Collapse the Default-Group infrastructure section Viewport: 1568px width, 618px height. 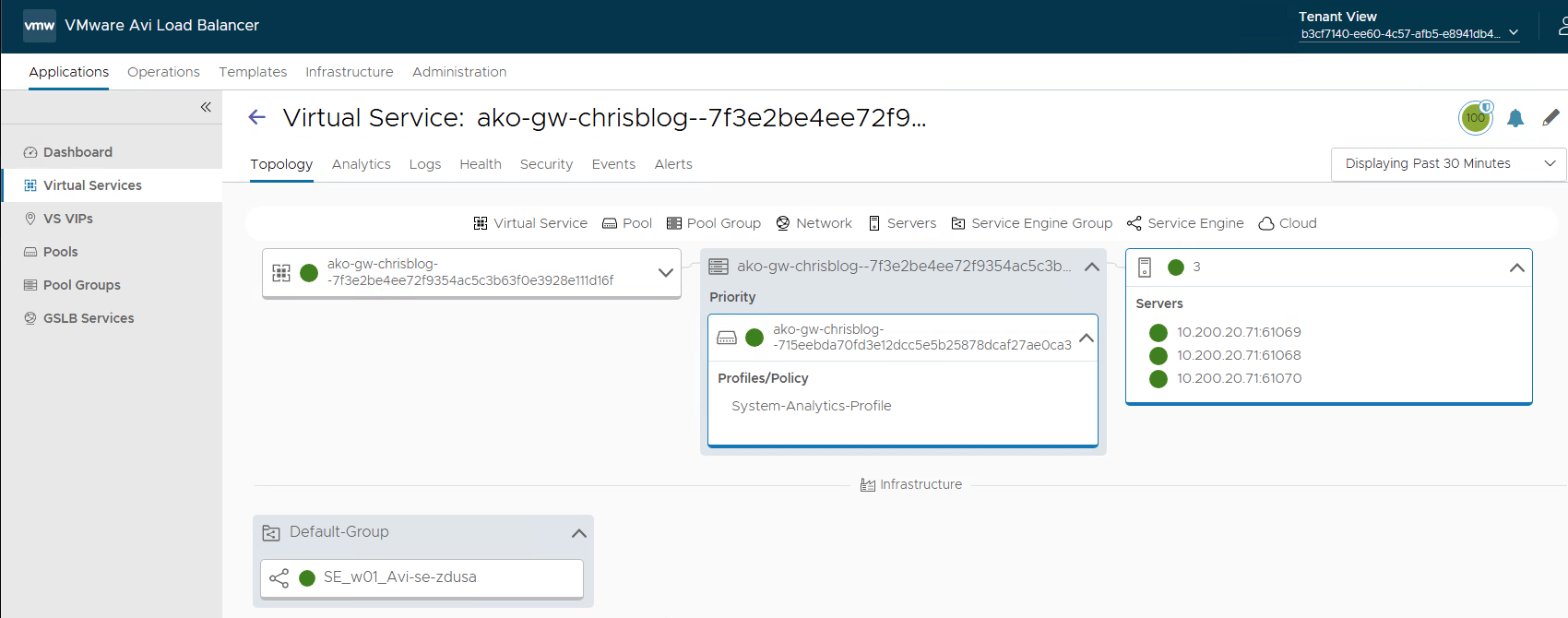[578, 533]
